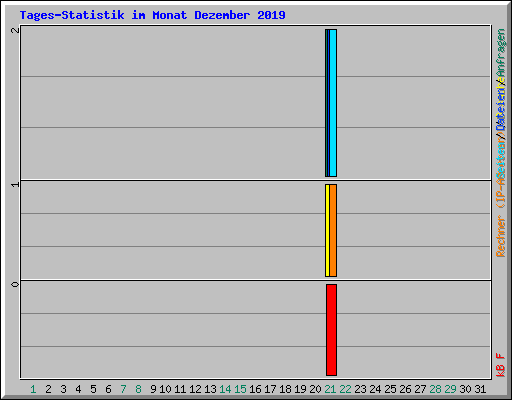Click day '25' on the x-axis
512x400 pixels.
pyautogui.click(x=390, y=389)
